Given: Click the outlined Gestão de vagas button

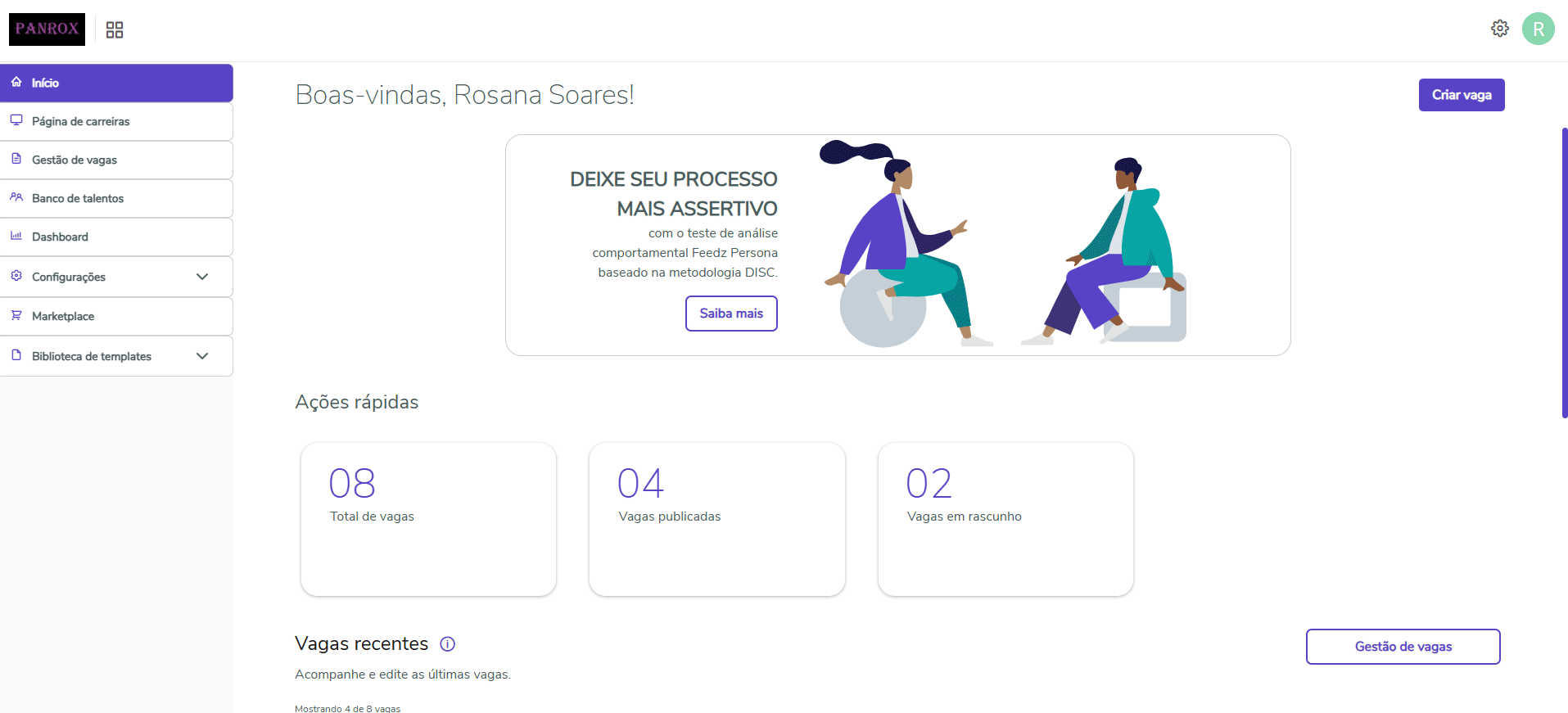Looking at the screenshot, I should click(x=1403, y=647).
